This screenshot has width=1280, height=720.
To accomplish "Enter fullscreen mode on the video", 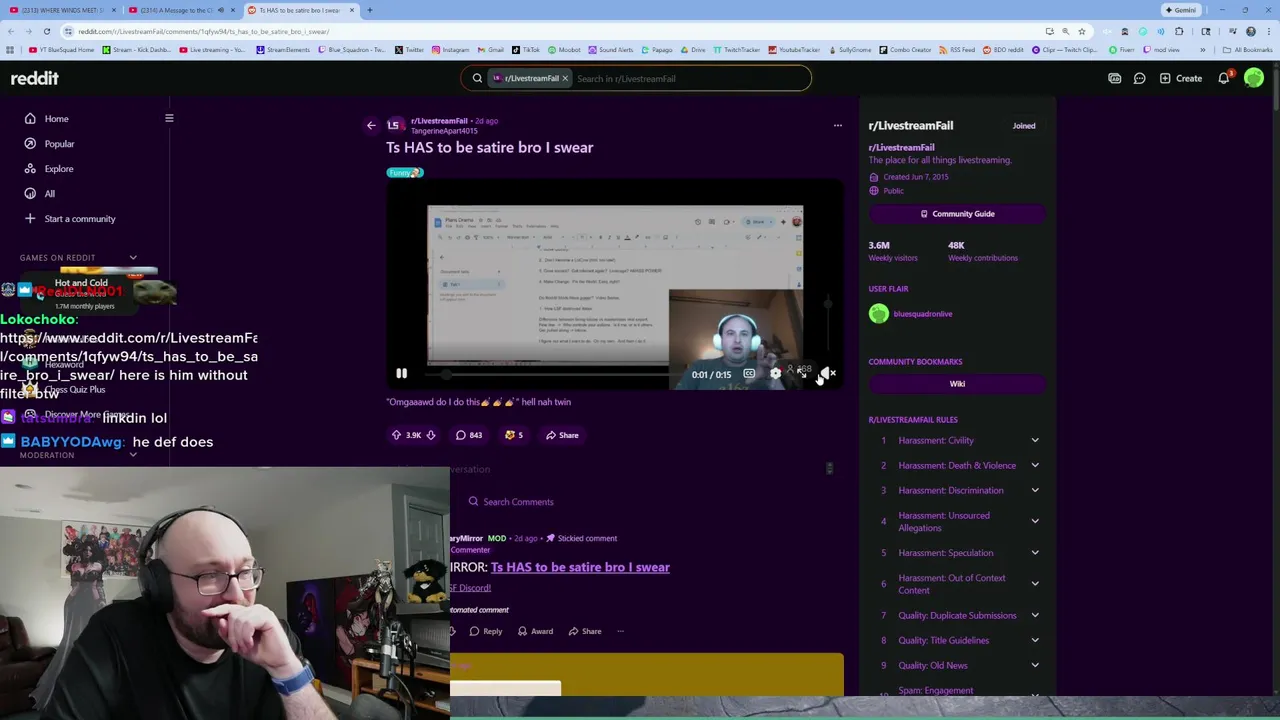I will 801,374.
